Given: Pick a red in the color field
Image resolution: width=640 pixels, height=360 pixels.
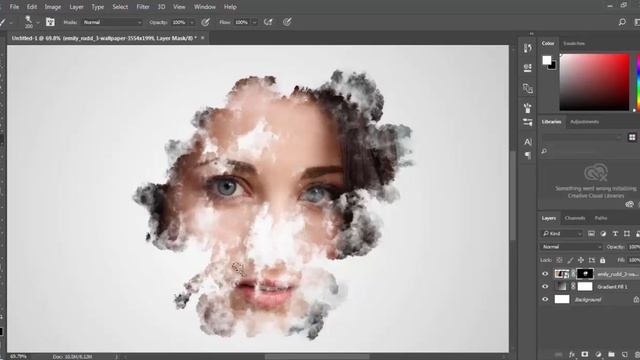Looking at the screenshot, I should (594, 82).
